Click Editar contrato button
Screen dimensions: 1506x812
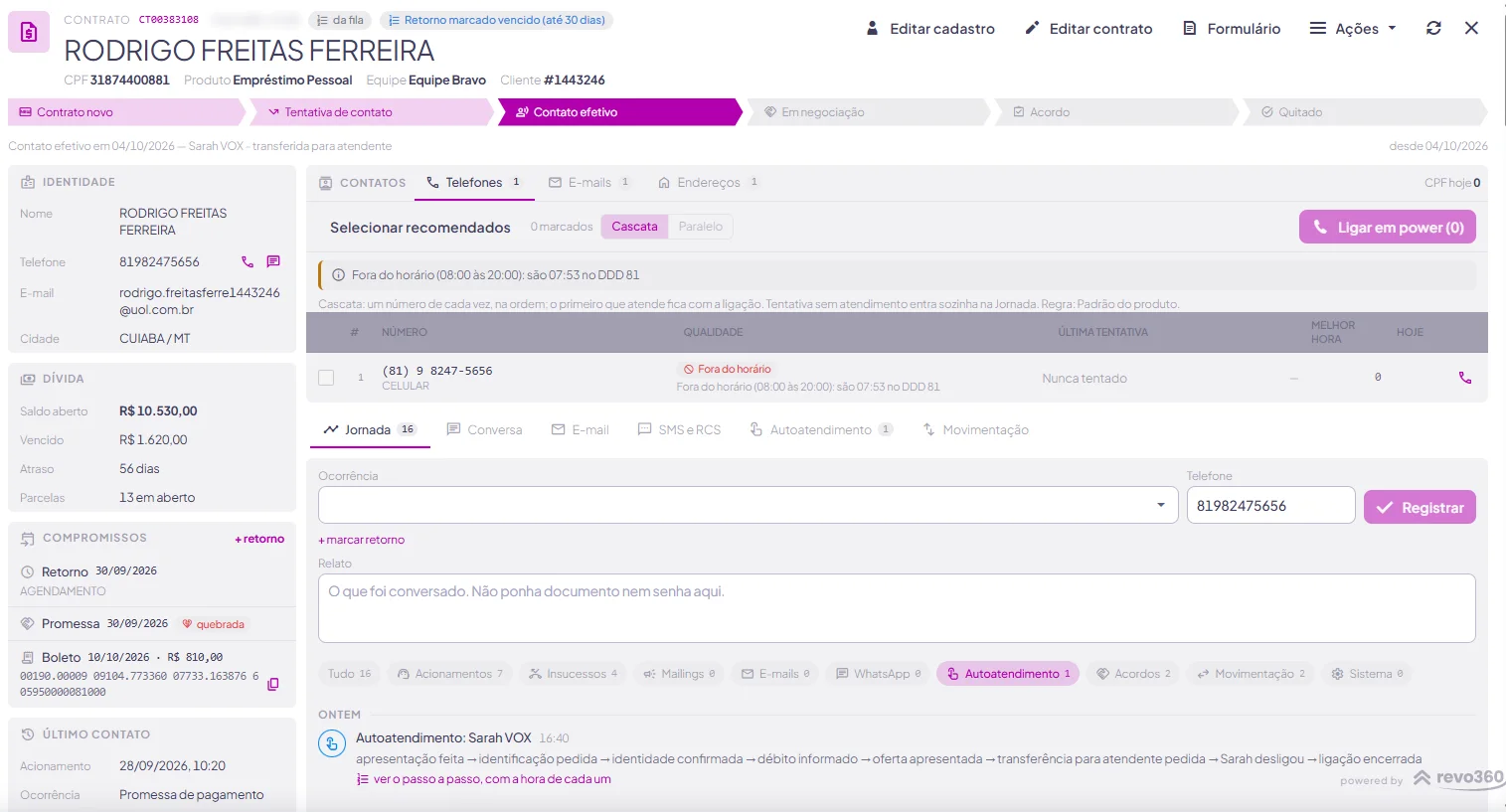1088,29
